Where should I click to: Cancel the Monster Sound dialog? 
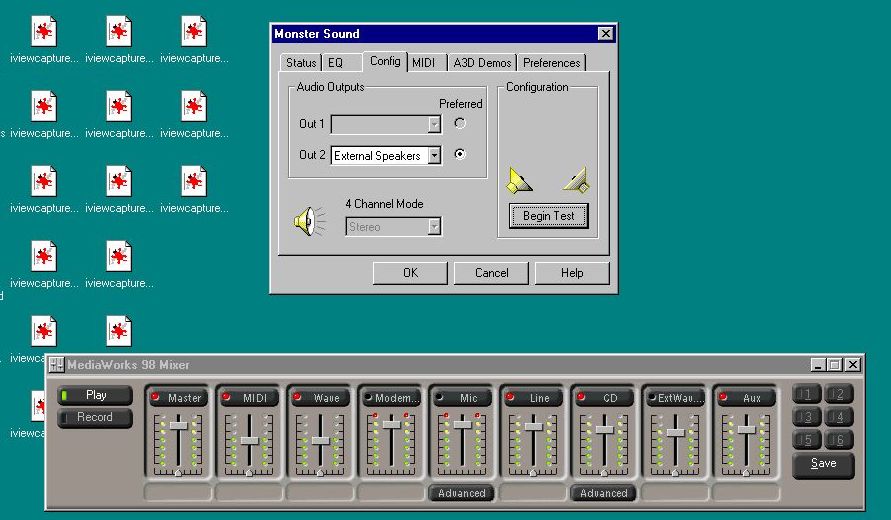coord(492,273)
